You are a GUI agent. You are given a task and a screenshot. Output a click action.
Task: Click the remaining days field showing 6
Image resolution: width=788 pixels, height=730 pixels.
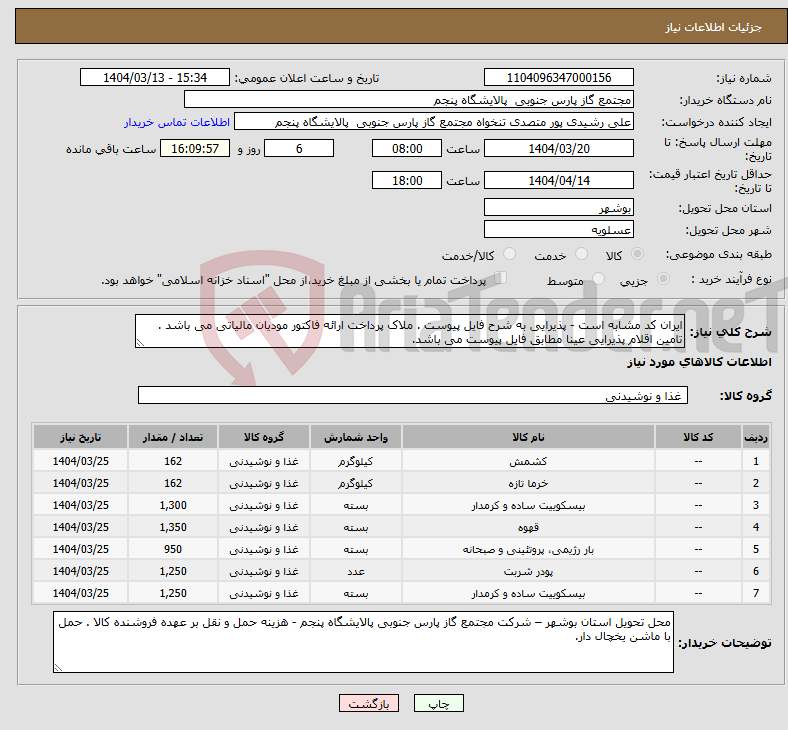pos(299,148)
